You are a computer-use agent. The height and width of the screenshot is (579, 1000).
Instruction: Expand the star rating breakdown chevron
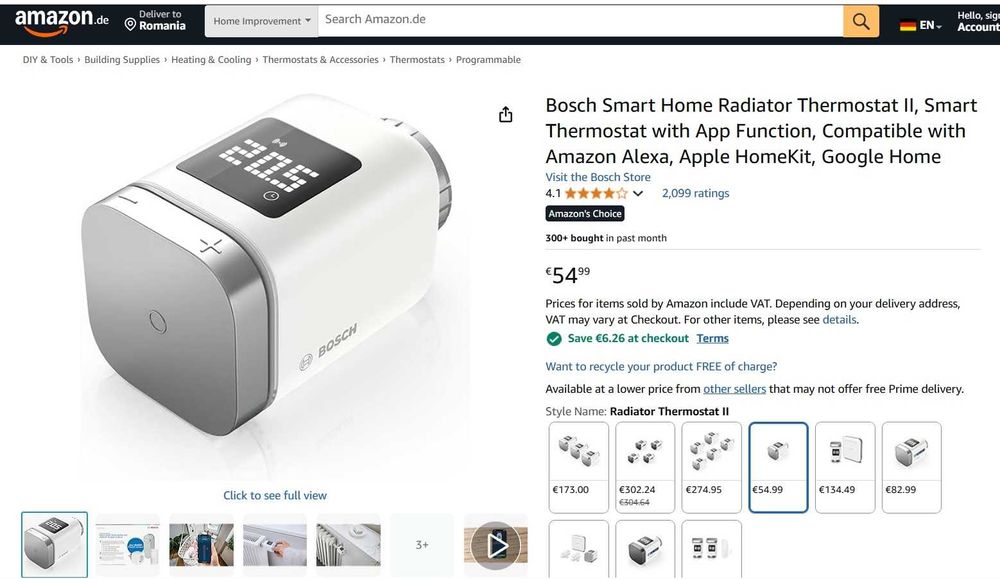tap(638, 193)
